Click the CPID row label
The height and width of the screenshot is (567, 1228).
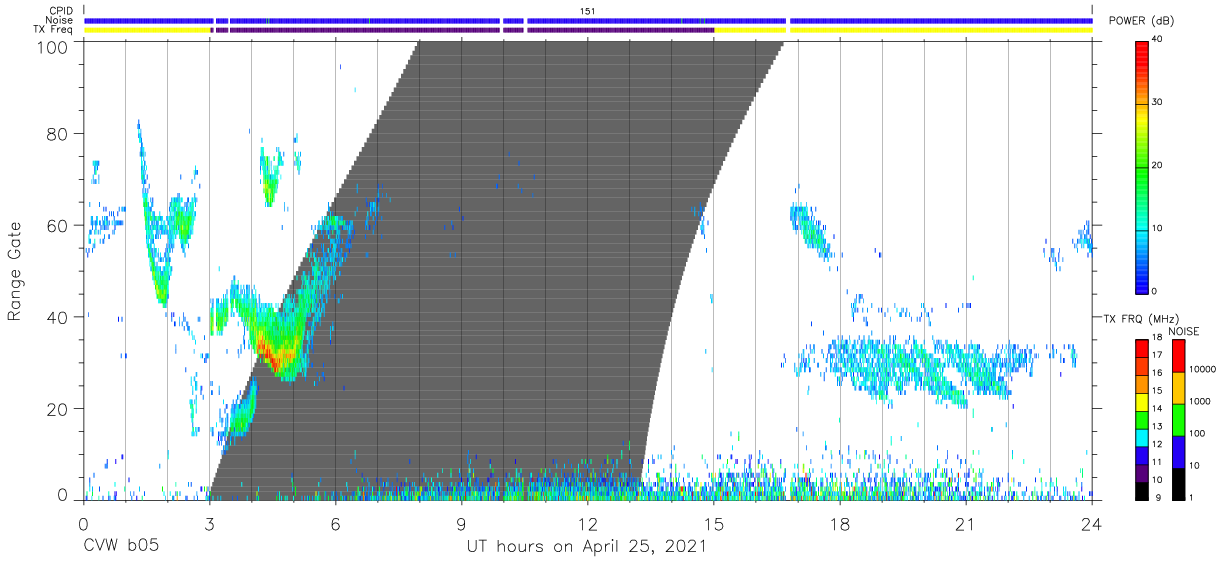[x=62, y=11]
